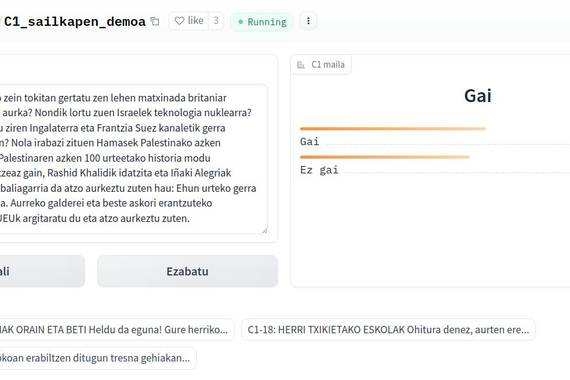Copy the C1_sailkapen_demoa space name

pos(155,21)
